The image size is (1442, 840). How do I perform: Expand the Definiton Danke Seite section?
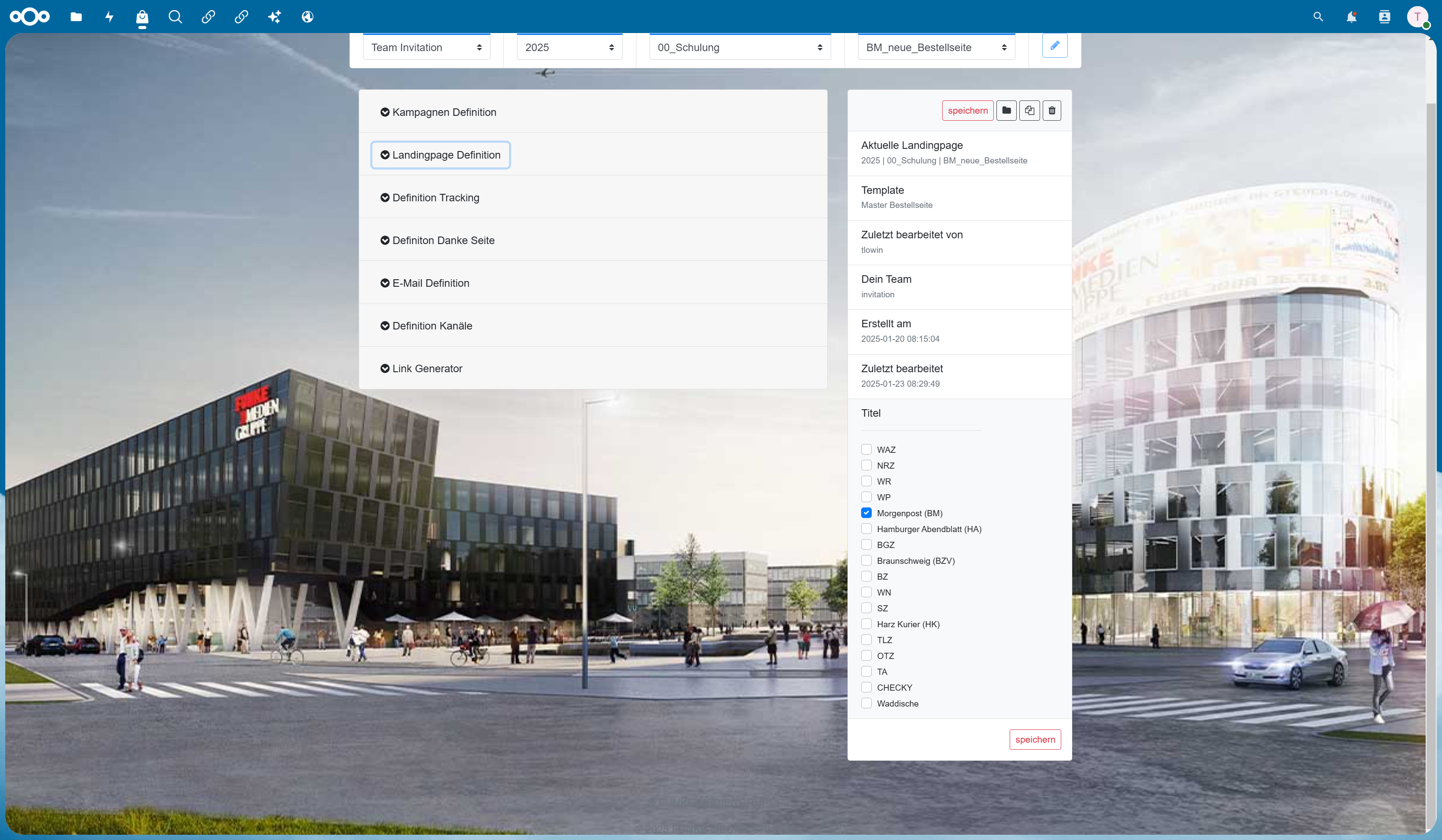coord(437,240)
